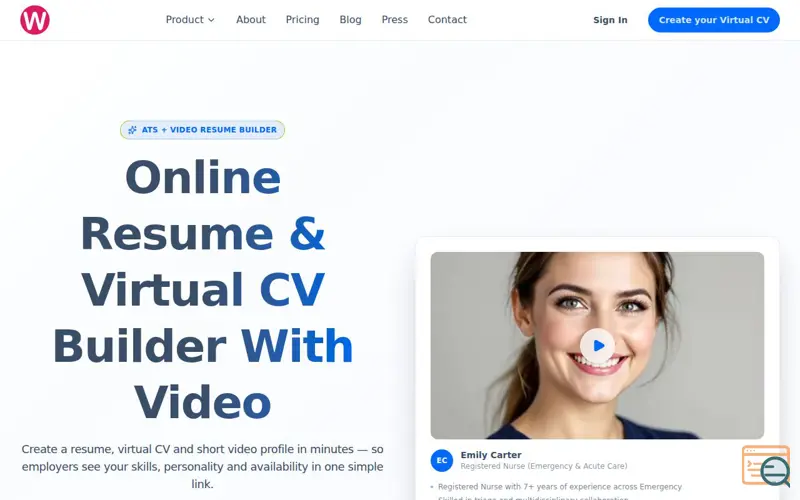Open the Blog link
This screenshot has width=800, height=500.
(351, 20)
